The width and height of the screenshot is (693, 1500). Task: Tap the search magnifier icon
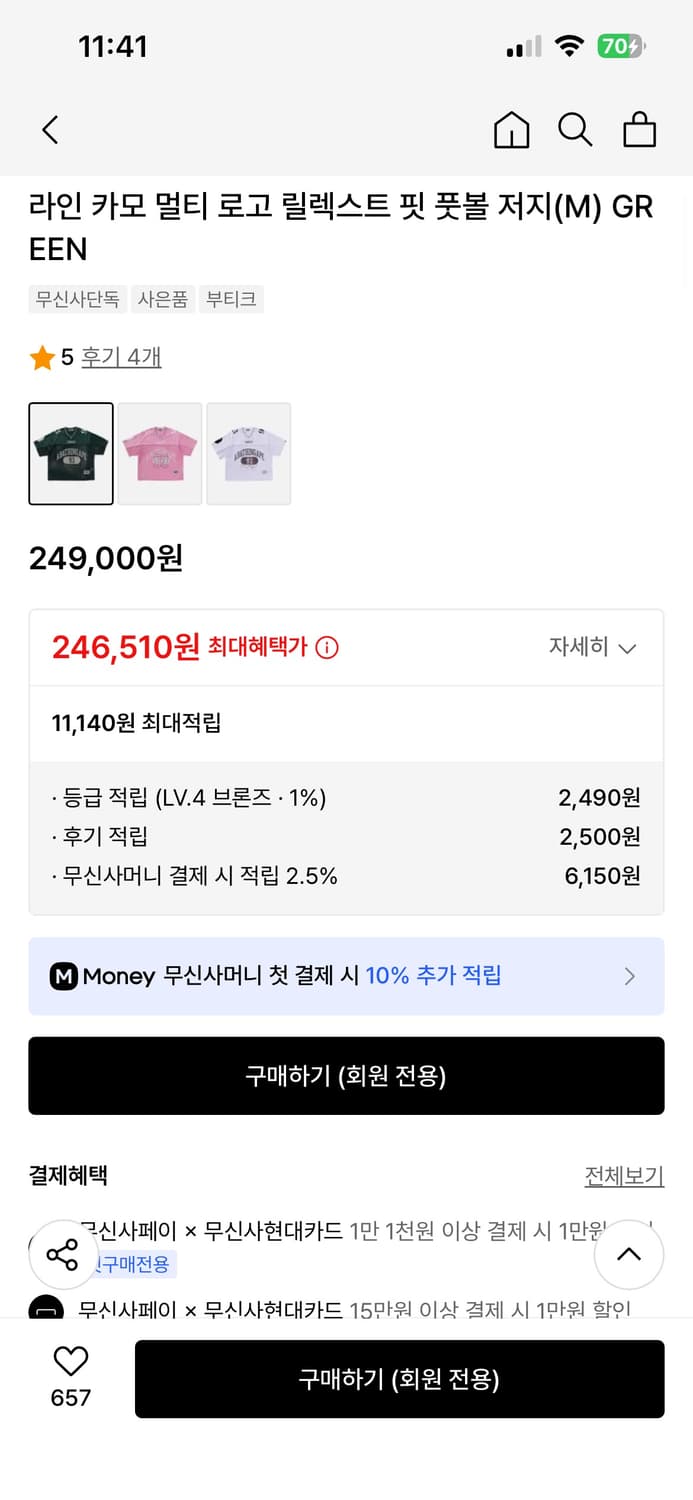tap(575, 130)
